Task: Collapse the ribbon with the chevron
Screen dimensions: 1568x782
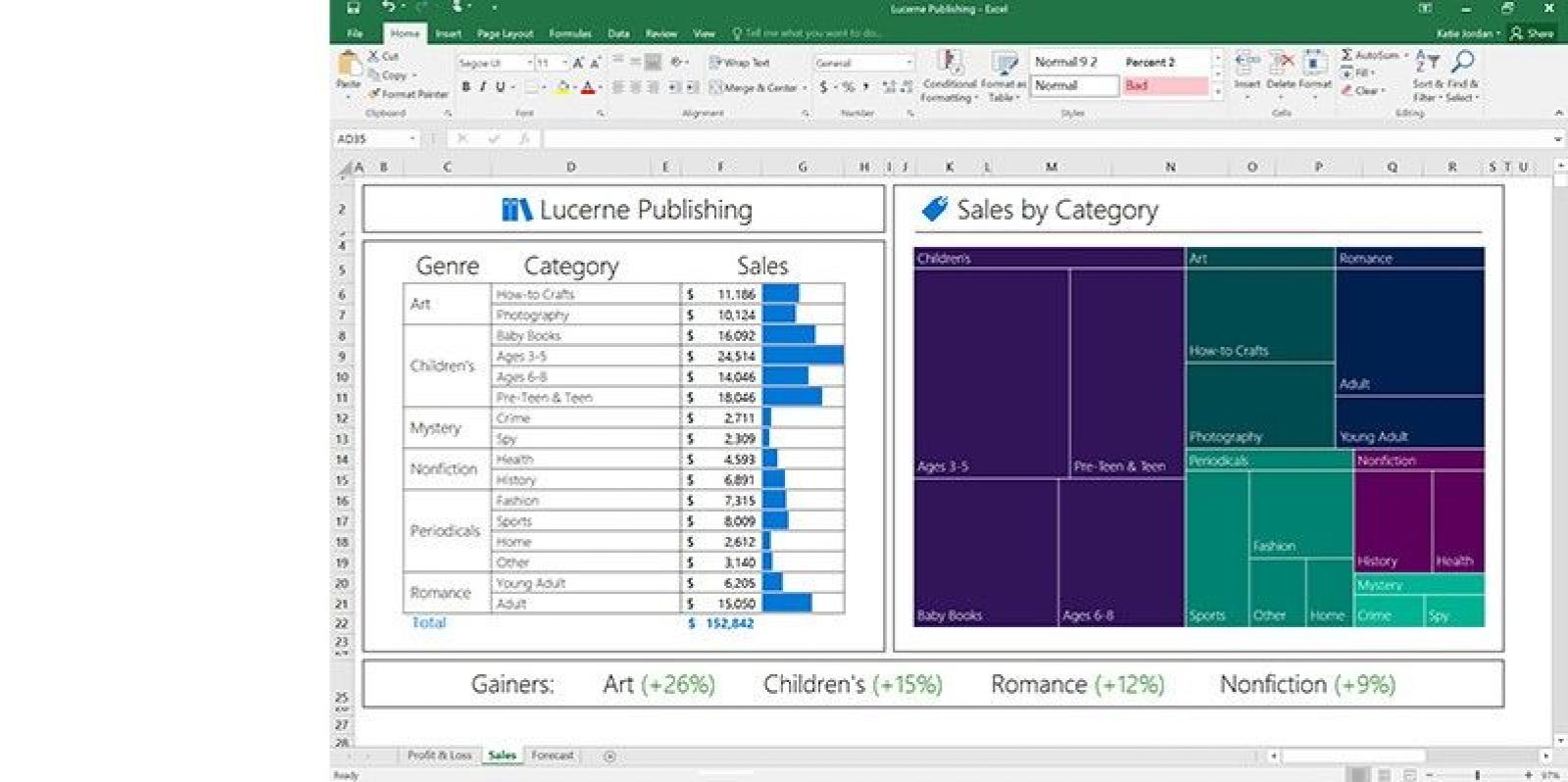Action: tap(1558, 114)
